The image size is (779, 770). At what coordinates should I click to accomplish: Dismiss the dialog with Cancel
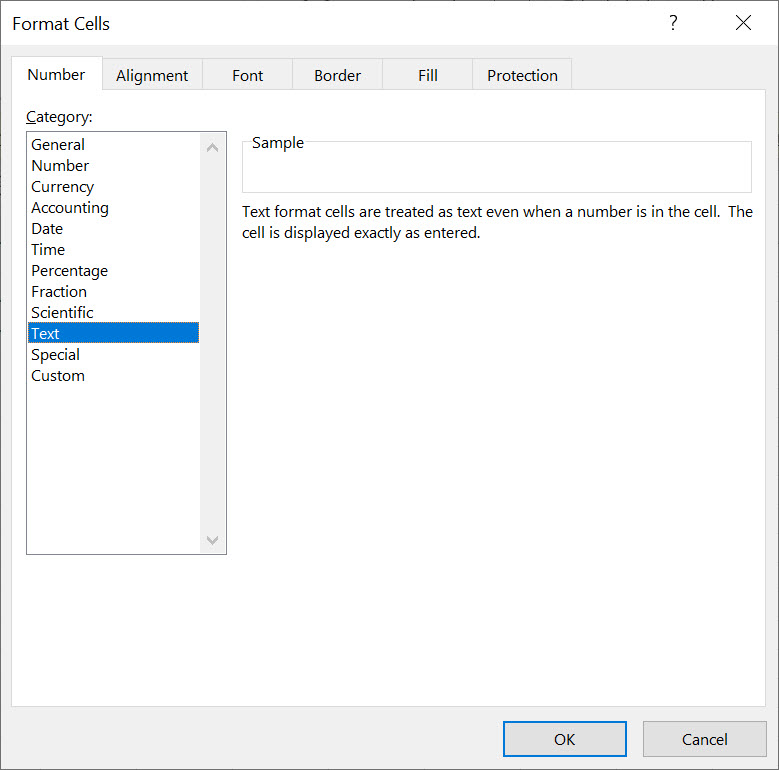704,739
